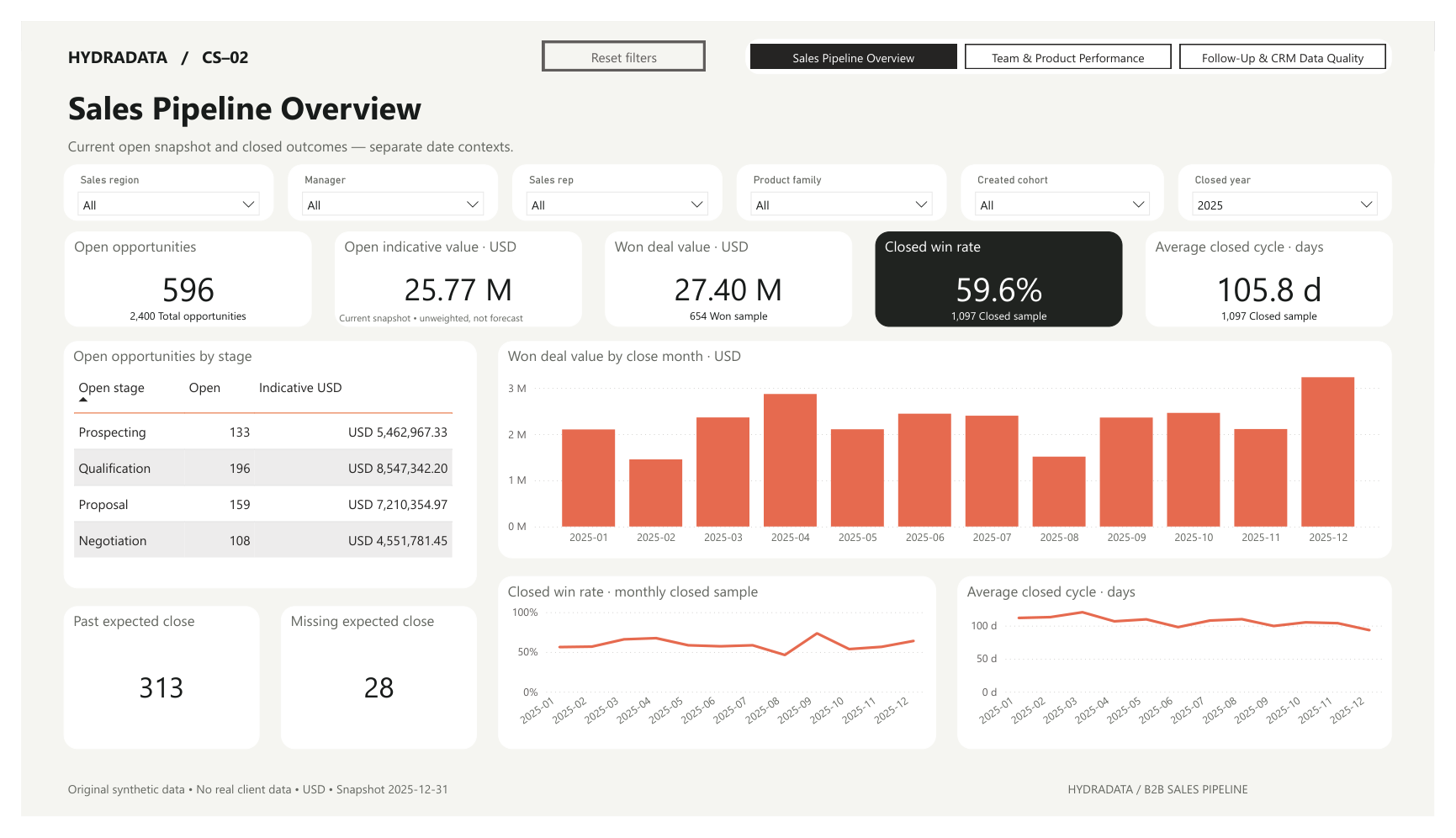Select the 2025-10 bar in won deal chart
The width and height of the screenshot is (1456, 838).
pos(1194,469)
